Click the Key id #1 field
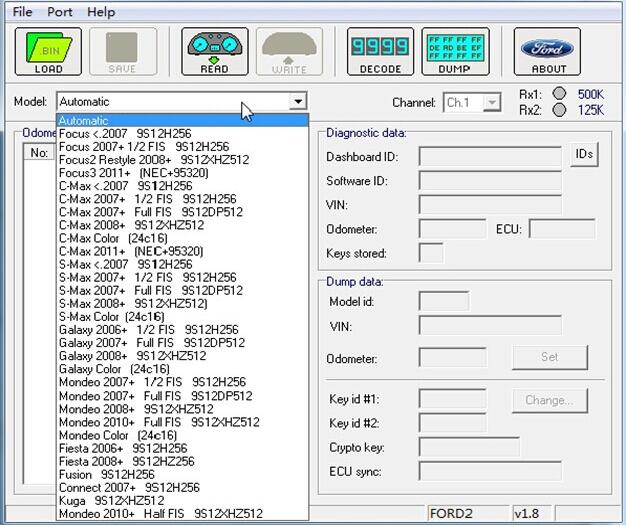The image size is (626, 527). point(452,398)
